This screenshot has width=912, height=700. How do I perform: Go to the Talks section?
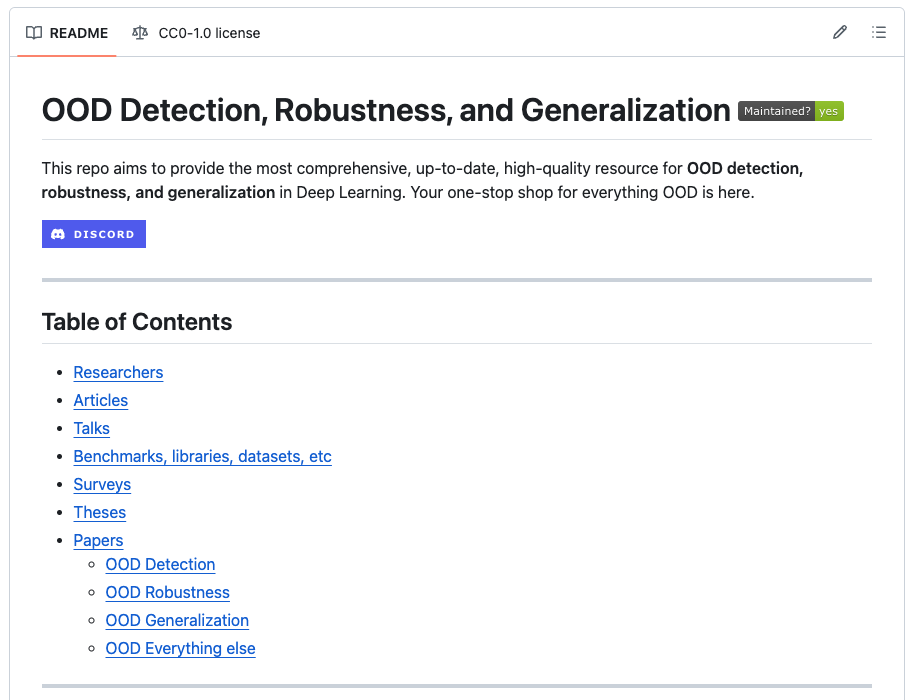point(92,428)
